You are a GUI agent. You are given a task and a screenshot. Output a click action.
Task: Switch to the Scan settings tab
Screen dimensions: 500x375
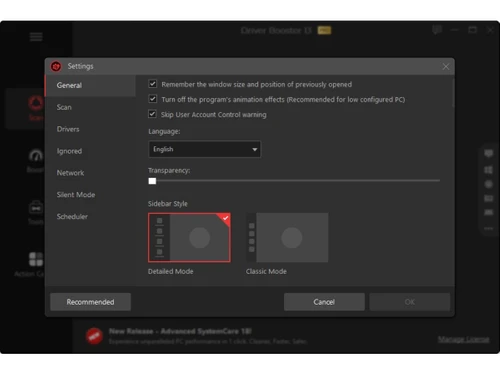click(90, 107)
